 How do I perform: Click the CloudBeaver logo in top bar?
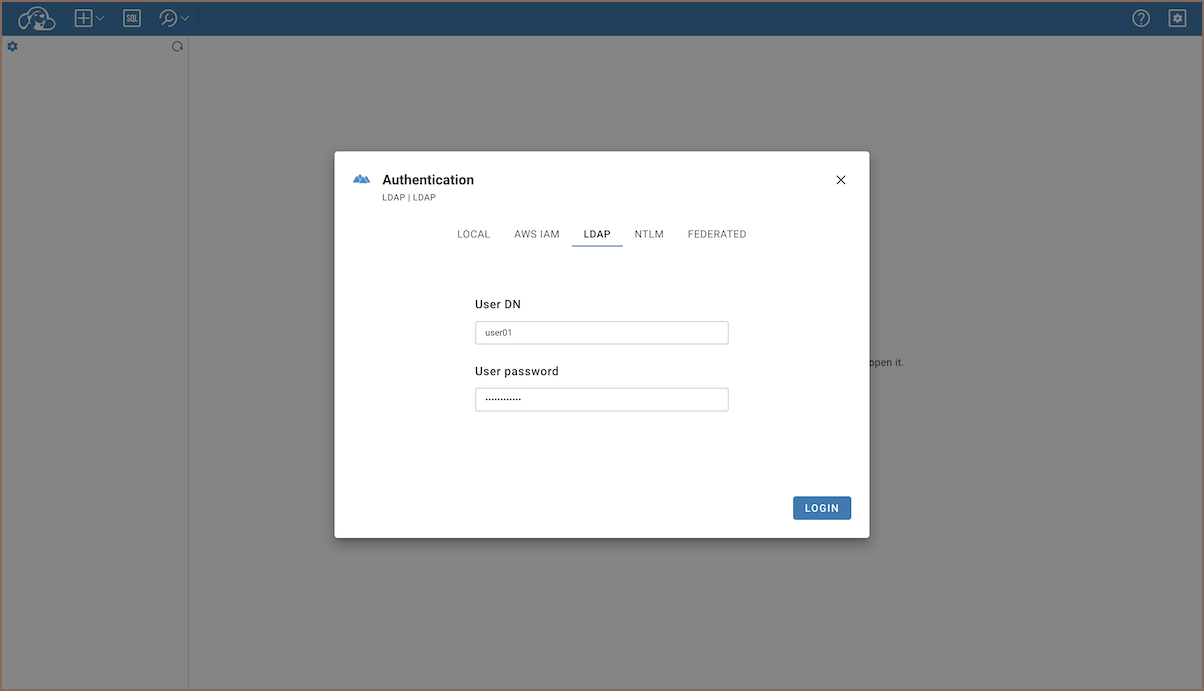[x=37, y=18]
